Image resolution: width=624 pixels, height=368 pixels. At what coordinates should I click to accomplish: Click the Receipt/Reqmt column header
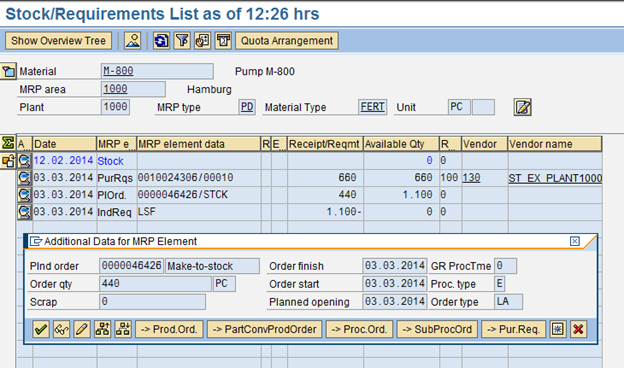(x=325, y=144)
